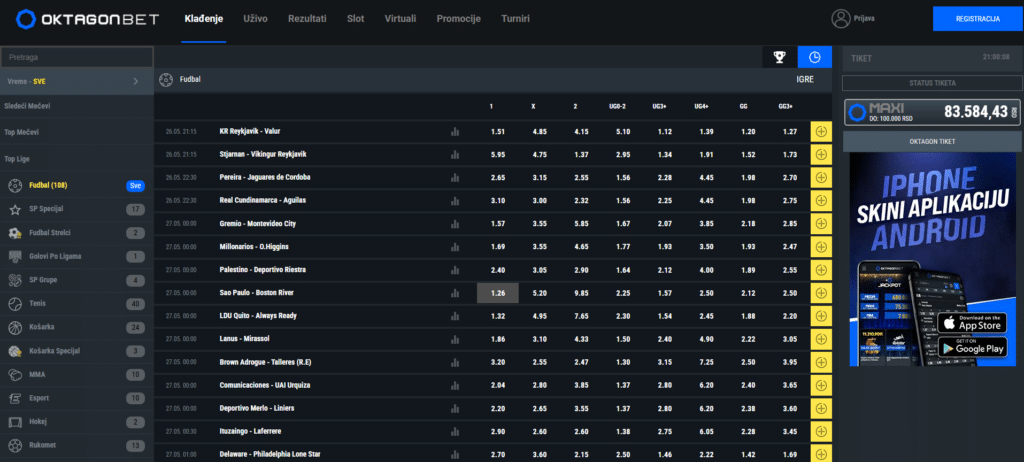This screenshot has width=1024, height=462.
Task: Click the Google Play download badge
Action: (972, 347)
